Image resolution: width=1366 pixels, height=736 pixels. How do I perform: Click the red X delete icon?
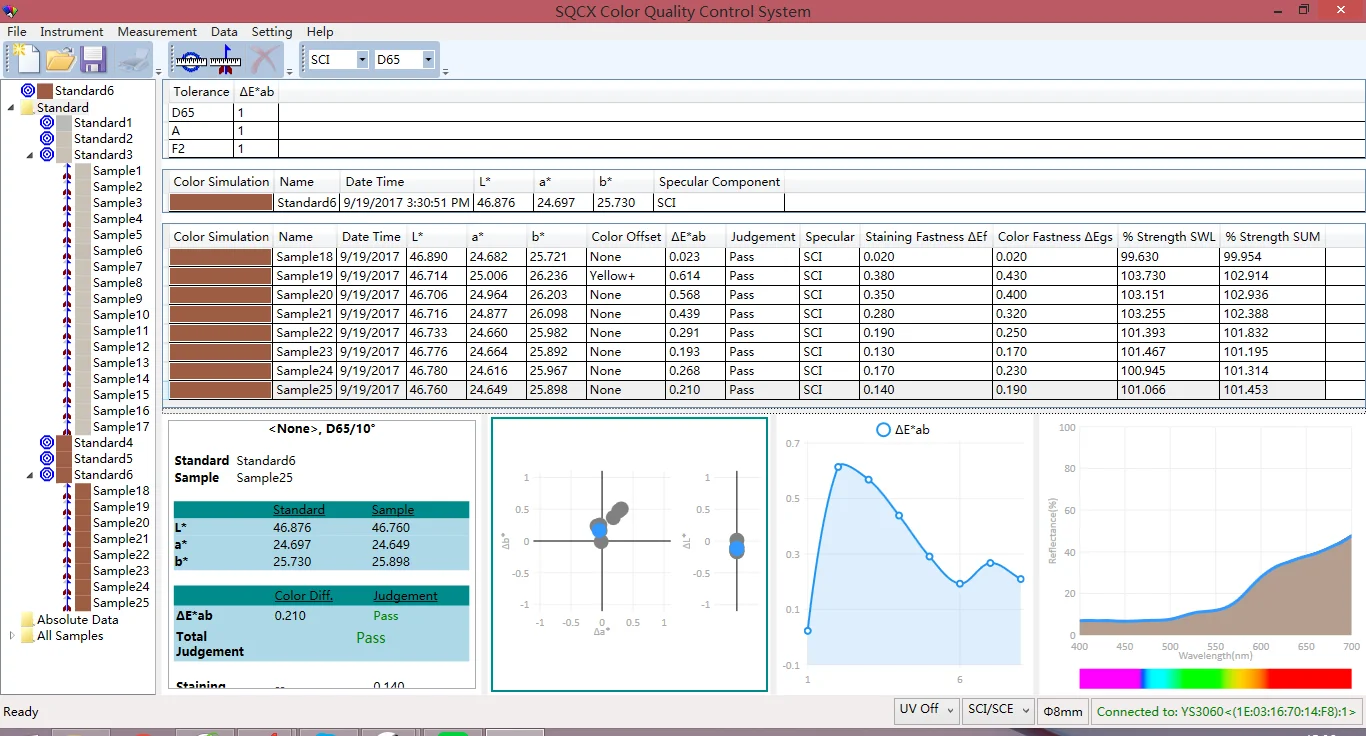point(263,60)
